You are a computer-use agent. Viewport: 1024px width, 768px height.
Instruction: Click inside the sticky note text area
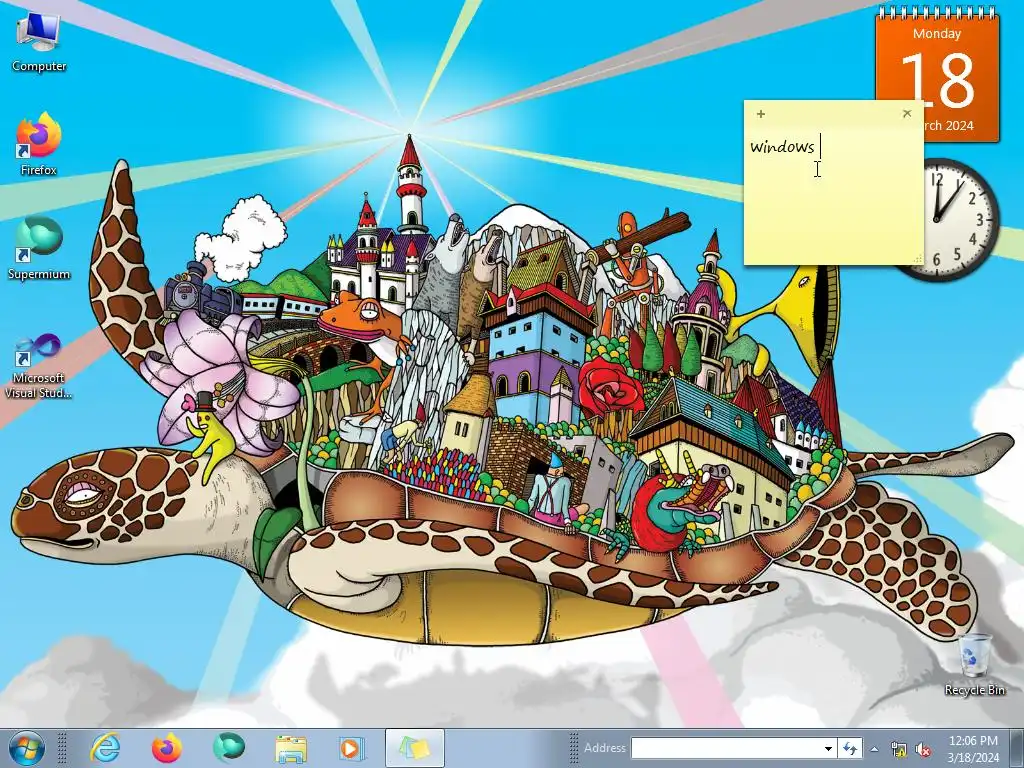click(833, 193)
